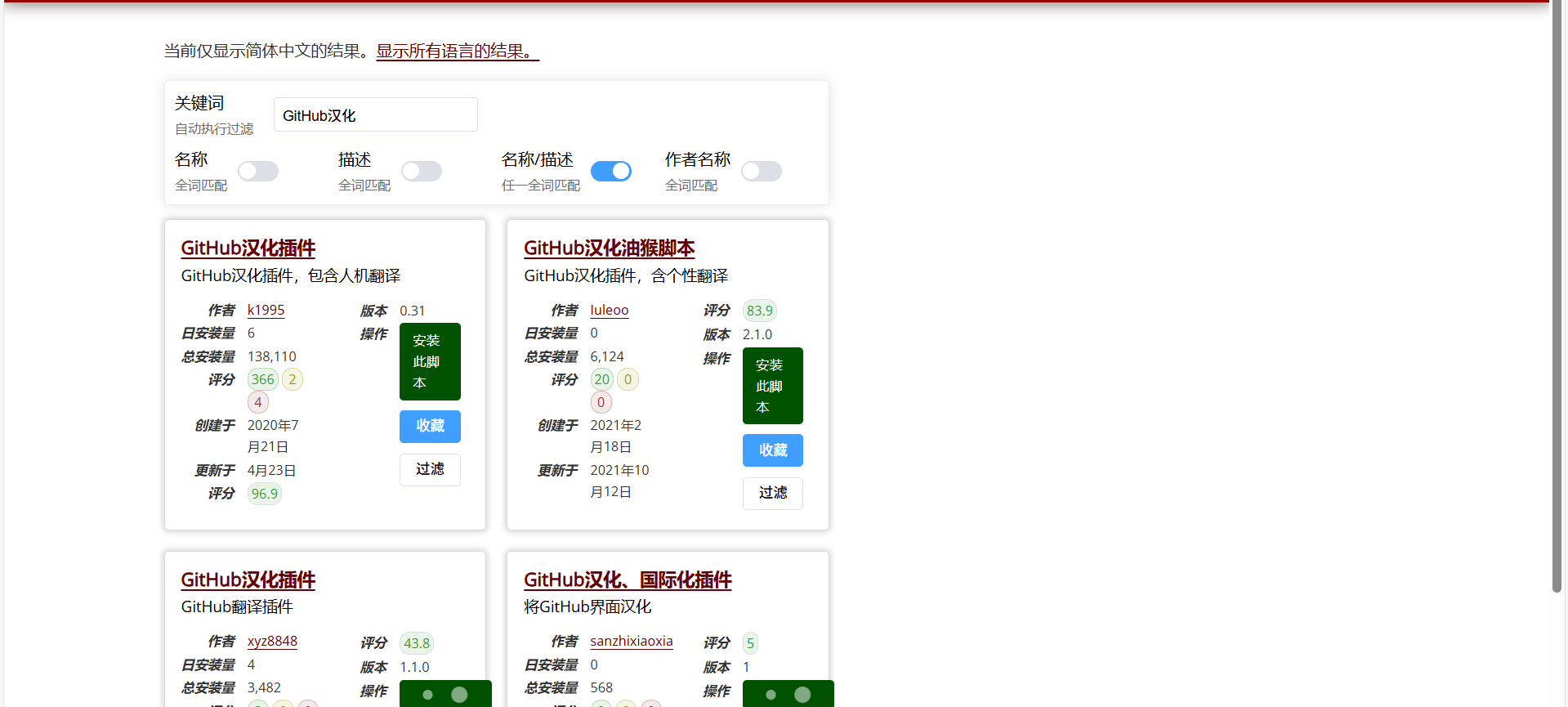Click 收藏 on GitHub汉化油猴脚本 card

tap(773, 450)
